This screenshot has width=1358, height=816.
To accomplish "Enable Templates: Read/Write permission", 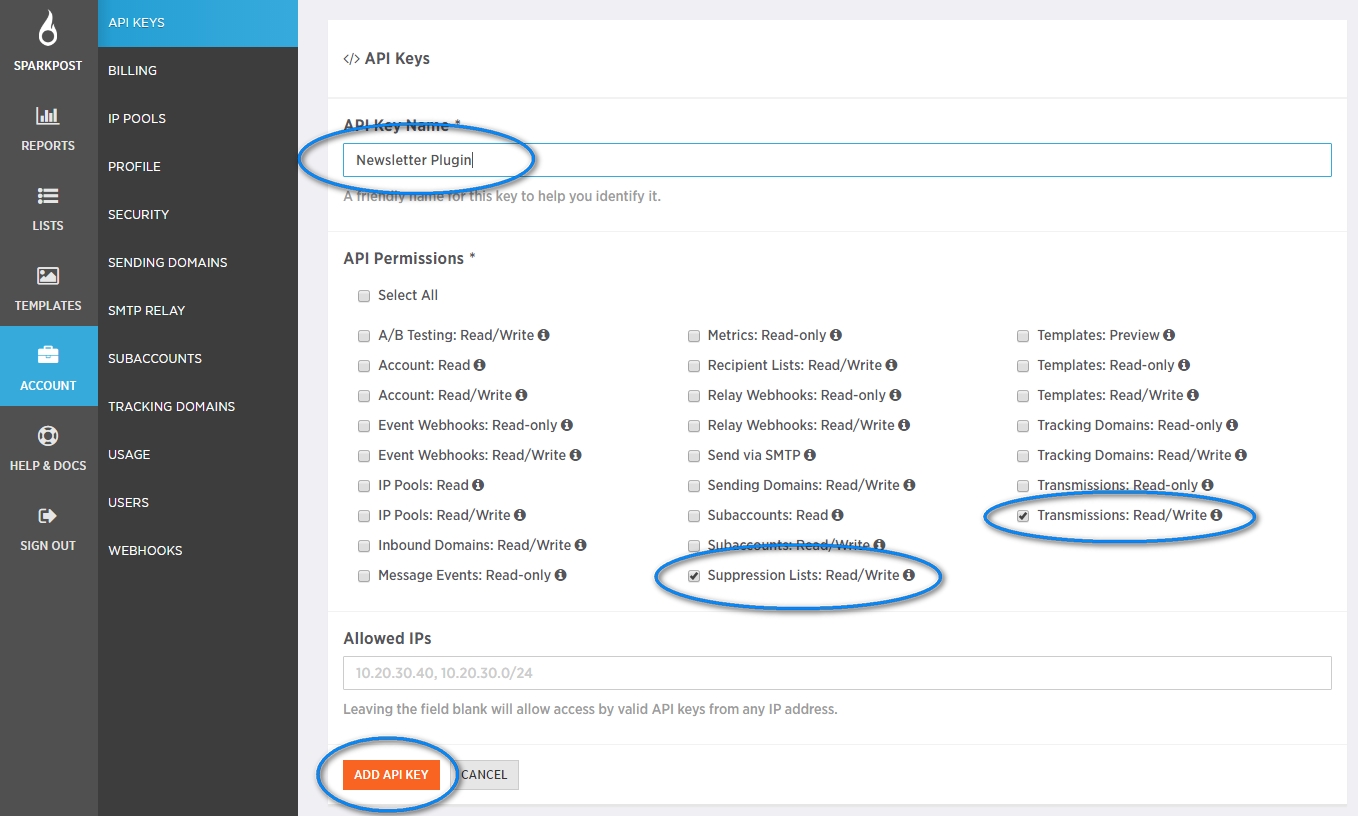I will 1023,396.
